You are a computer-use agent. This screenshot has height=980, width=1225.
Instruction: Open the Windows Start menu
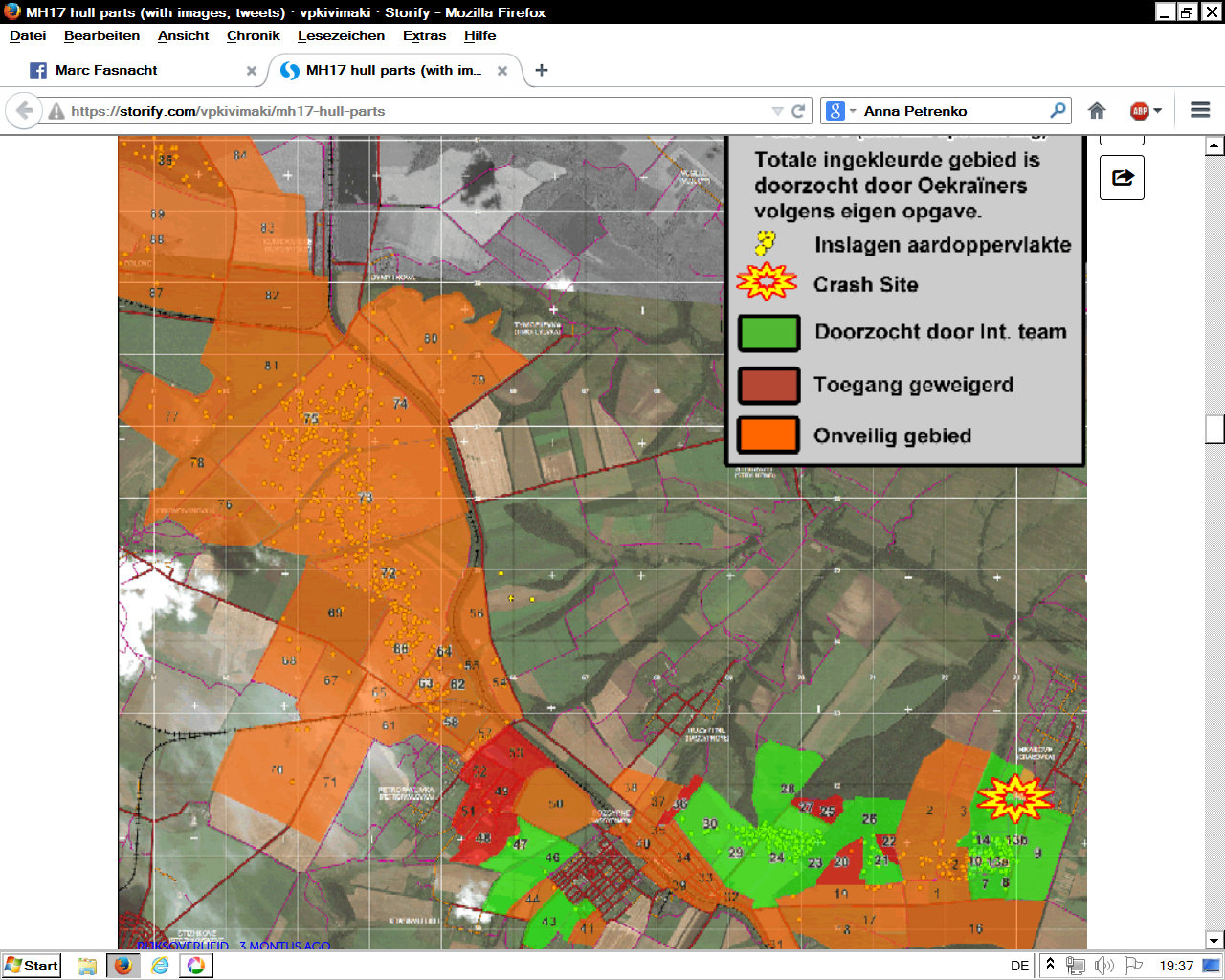coord(32,966)
